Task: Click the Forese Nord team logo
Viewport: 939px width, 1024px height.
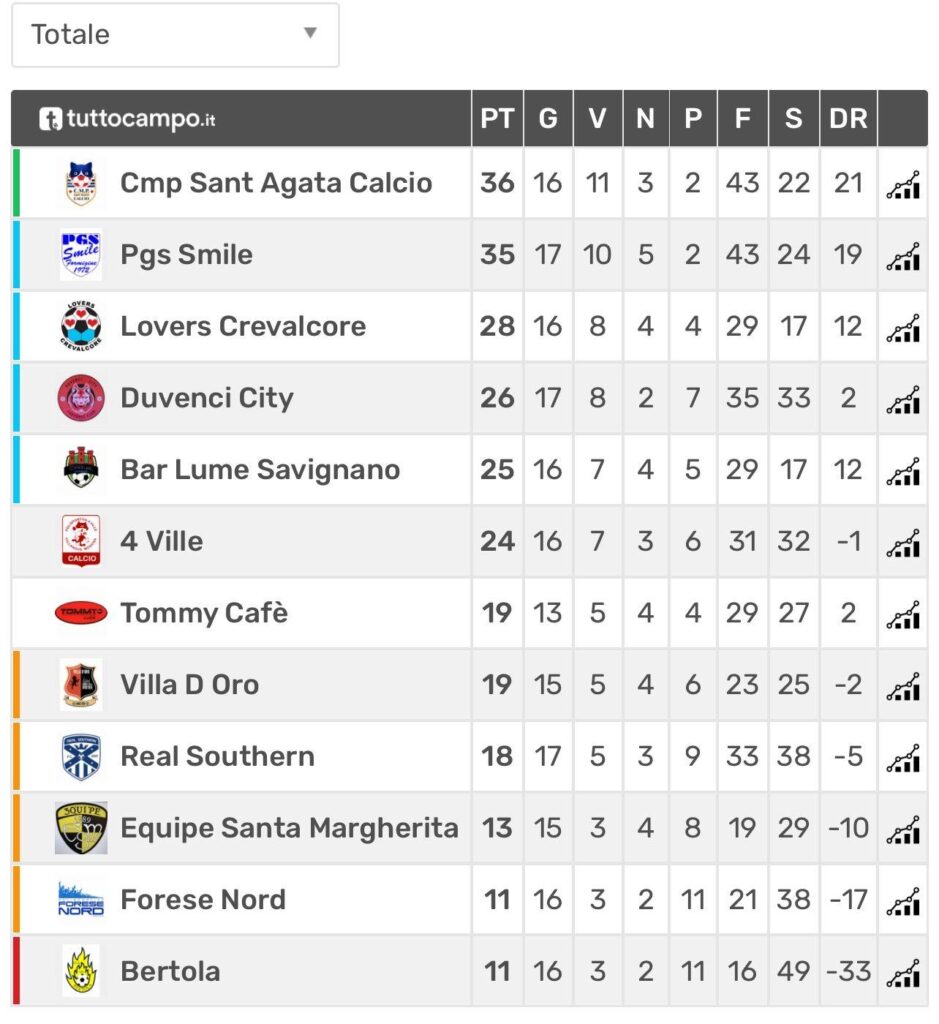Action: [x=81, y=899]
